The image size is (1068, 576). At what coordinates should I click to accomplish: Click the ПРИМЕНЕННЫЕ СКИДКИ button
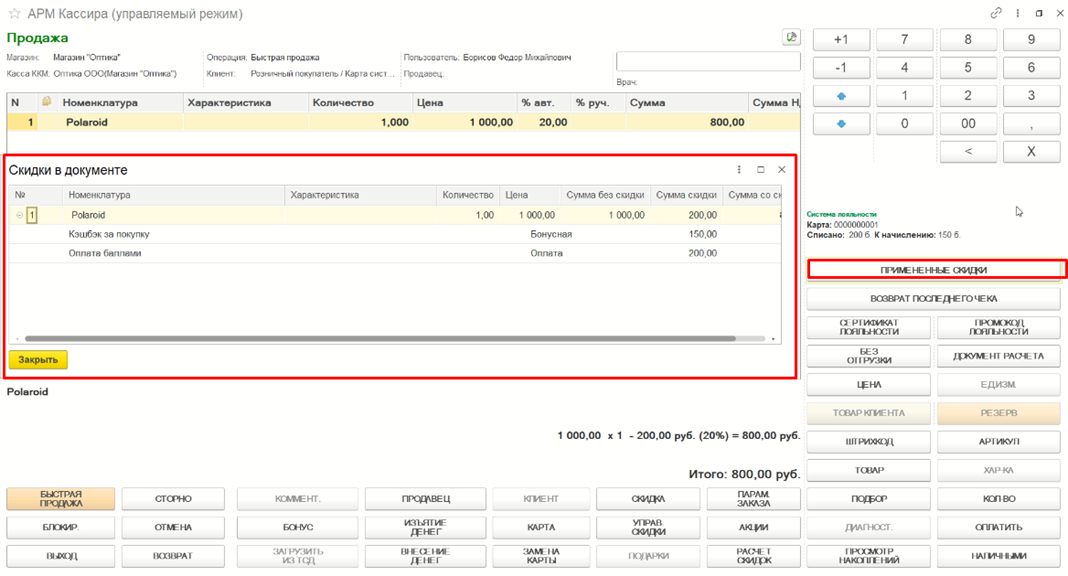(934, 270)
